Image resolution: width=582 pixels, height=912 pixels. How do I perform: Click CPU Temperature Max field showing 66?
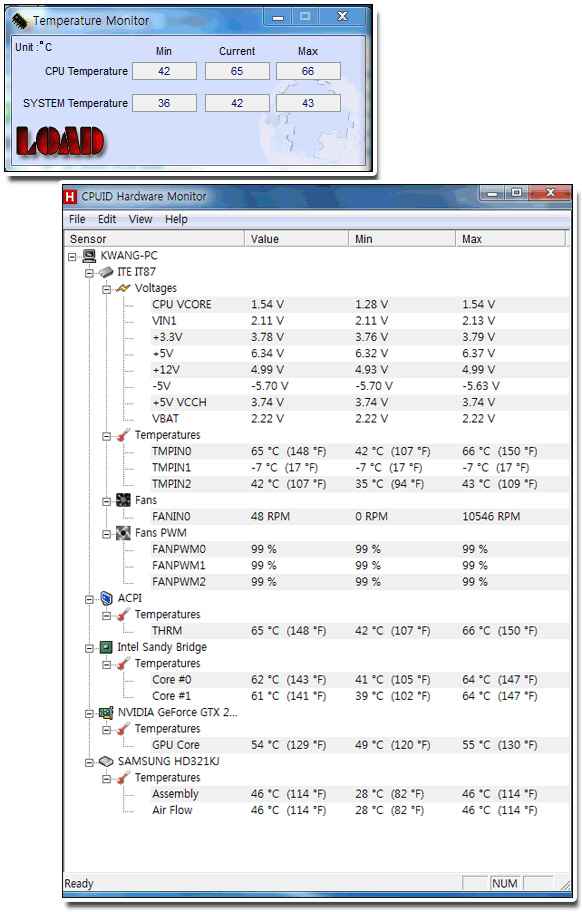point(308,71)
